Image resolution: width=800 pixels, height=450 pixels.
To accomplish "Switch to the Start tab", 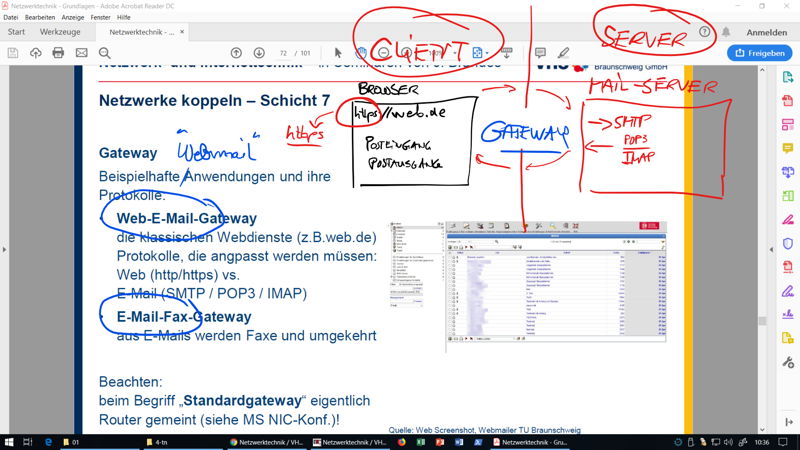I will point(16,32).
